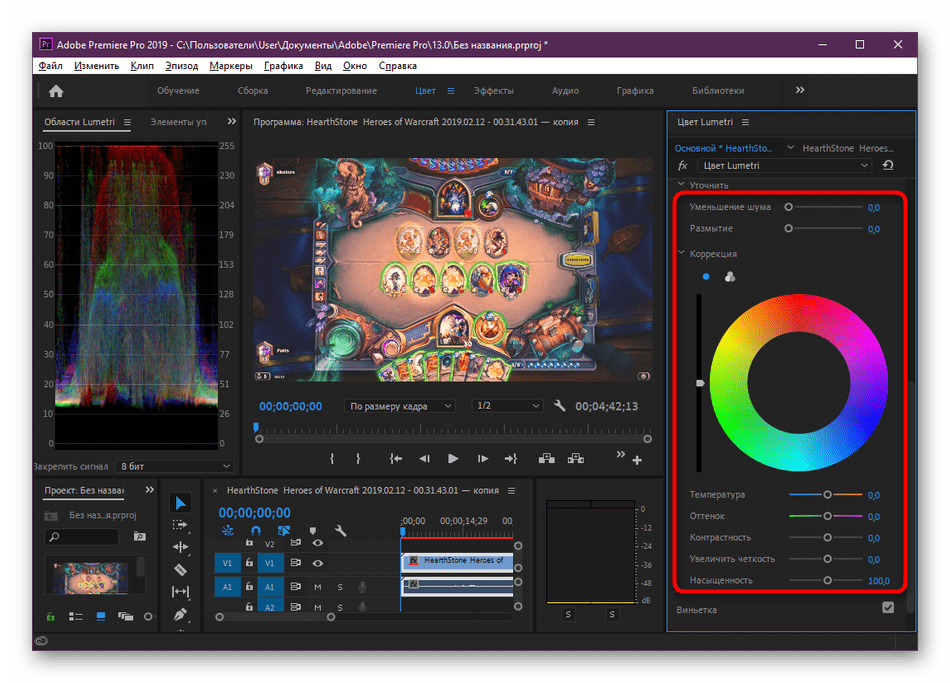This screenshot has width=950, height=683.
Task: Reset the Lumetri Color effect
Action: (x=888, y=165)
